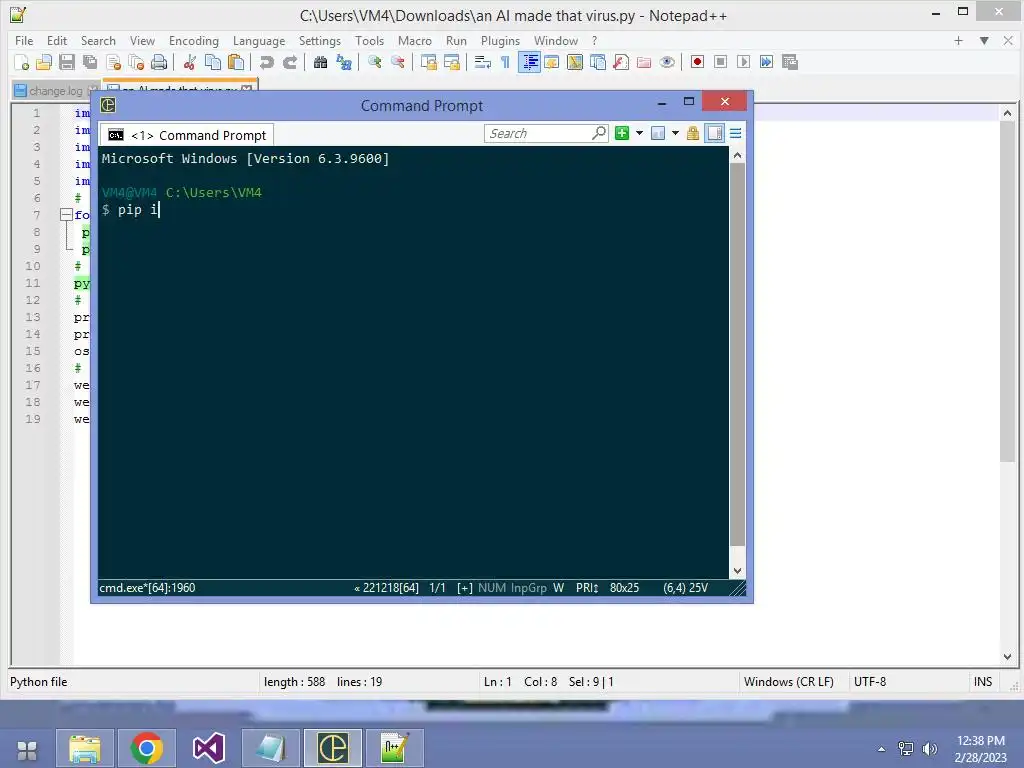Start macro recording with the red dot icon
Screen dimensions: 1024x768
click(697, 62)
